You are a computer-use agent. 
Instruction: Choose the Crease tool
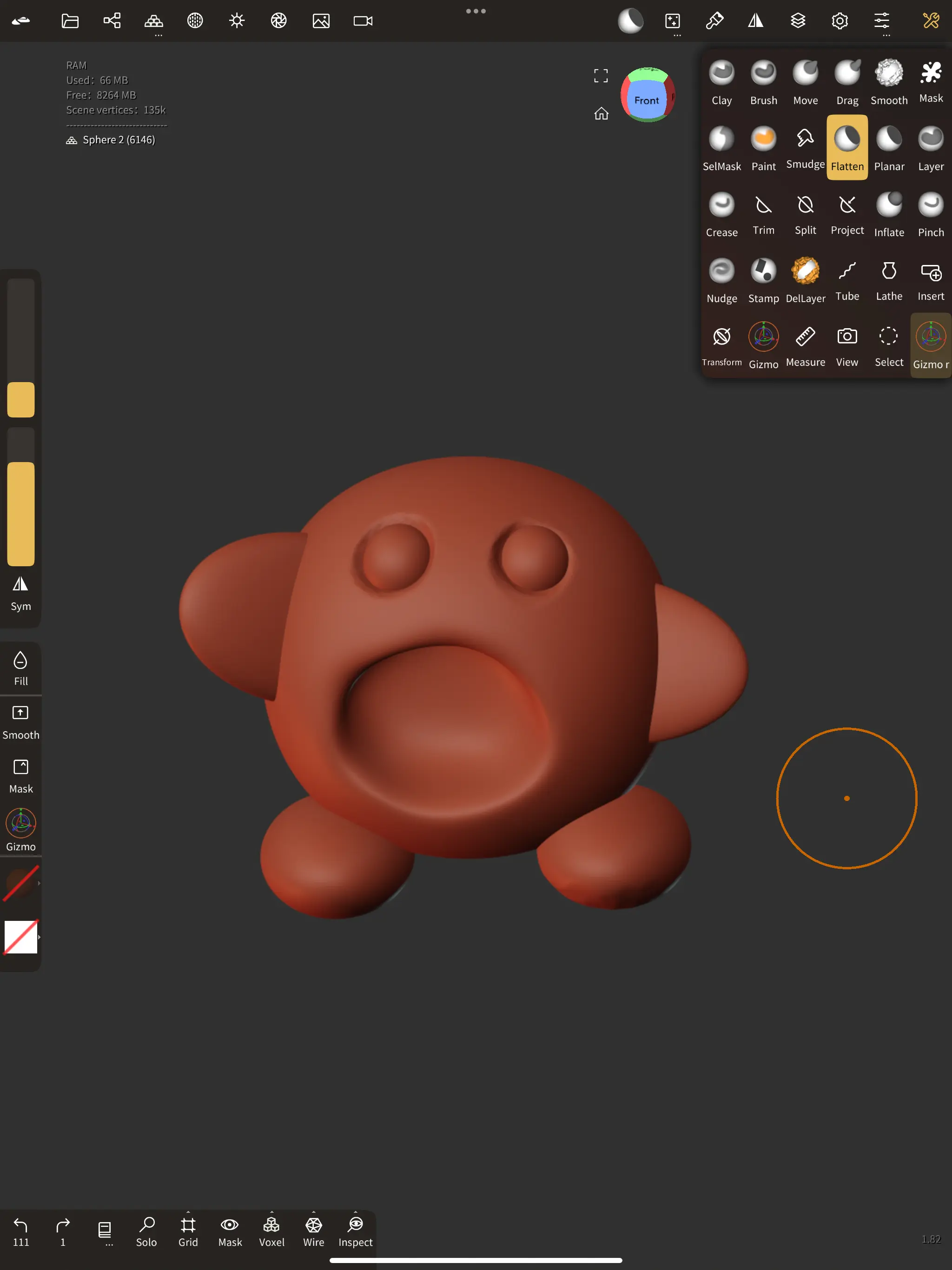click(722, 214)
